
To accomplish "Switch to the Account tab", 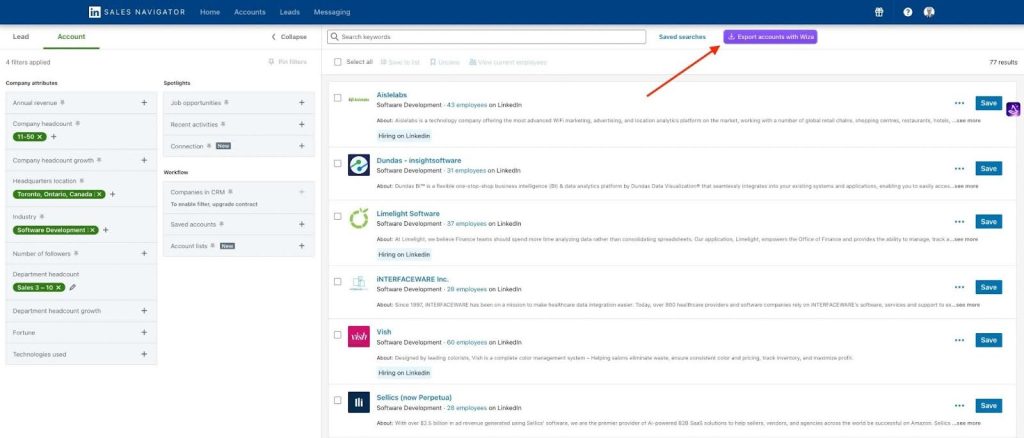I will click(x=71, y=37).
